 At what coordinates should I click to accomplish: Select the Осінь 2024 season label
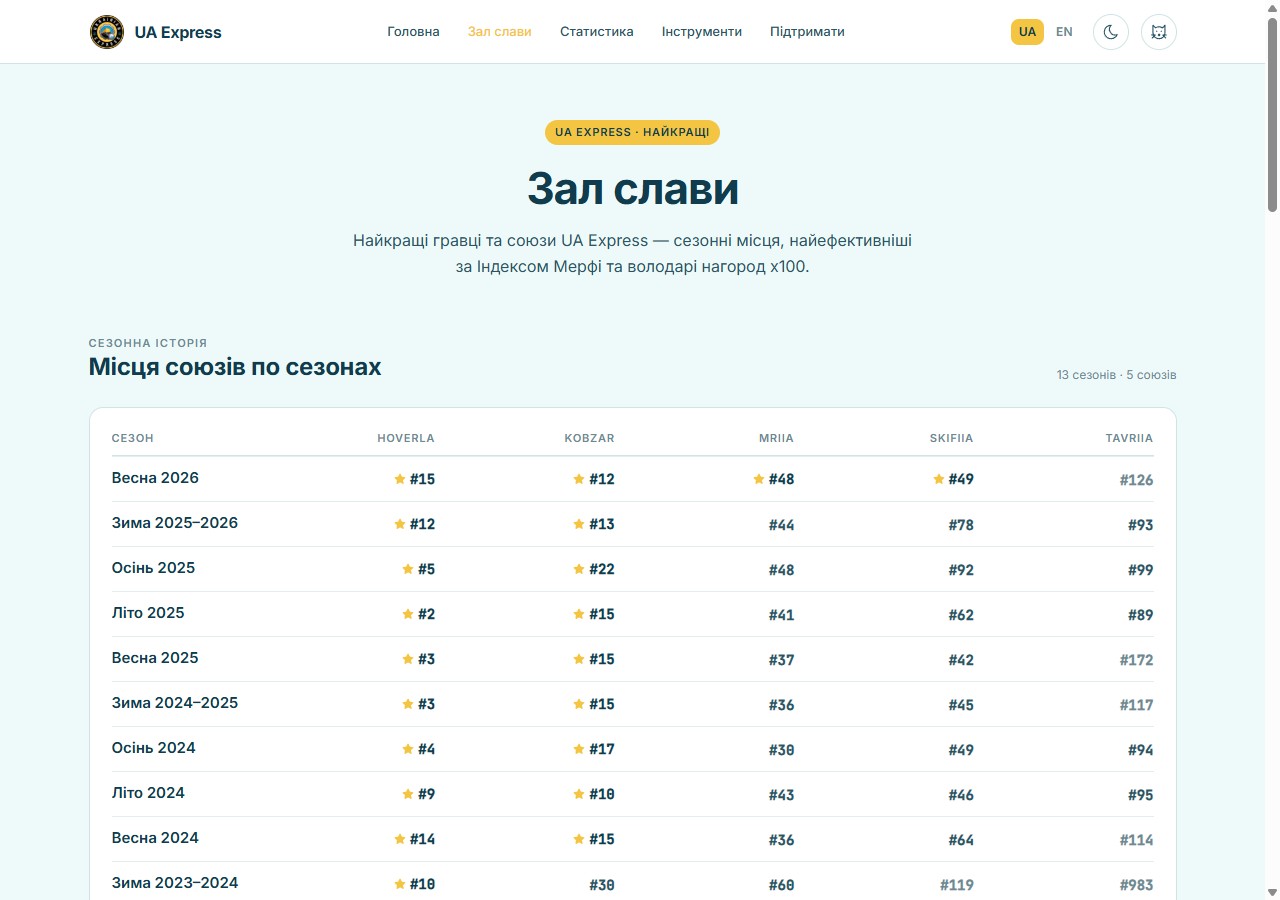(x=153, y=748)
